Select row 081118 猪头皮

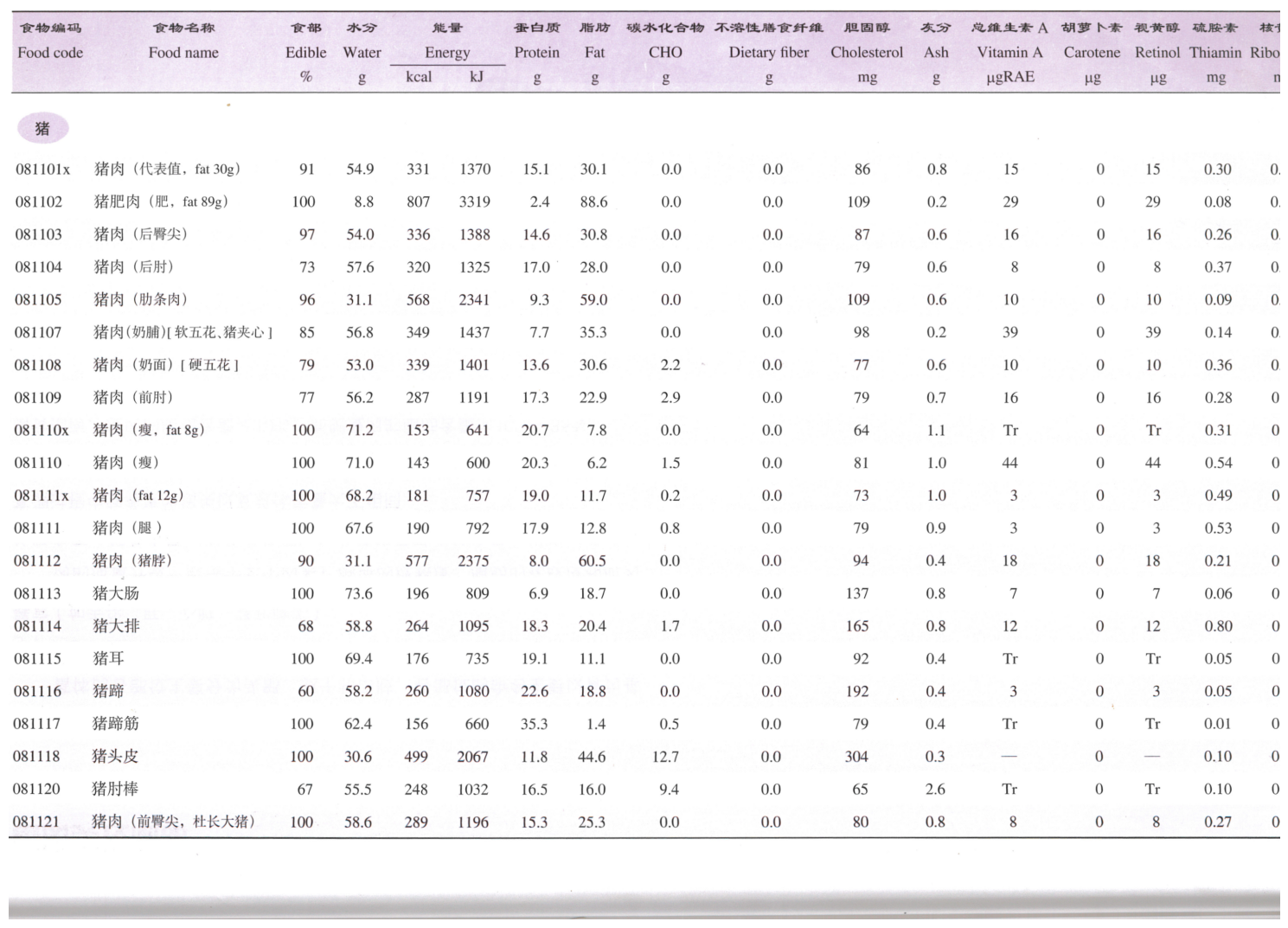pyautogui.click(x=644, y=757)
